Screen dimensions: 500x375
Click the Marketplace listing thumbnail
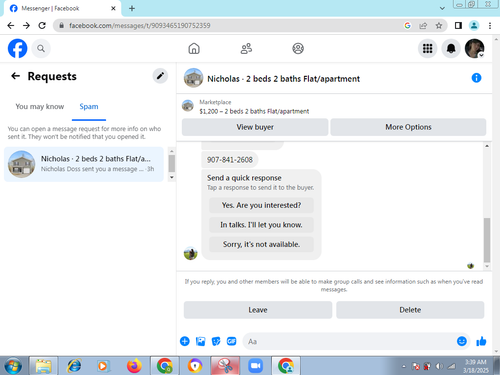pos(188,106)
